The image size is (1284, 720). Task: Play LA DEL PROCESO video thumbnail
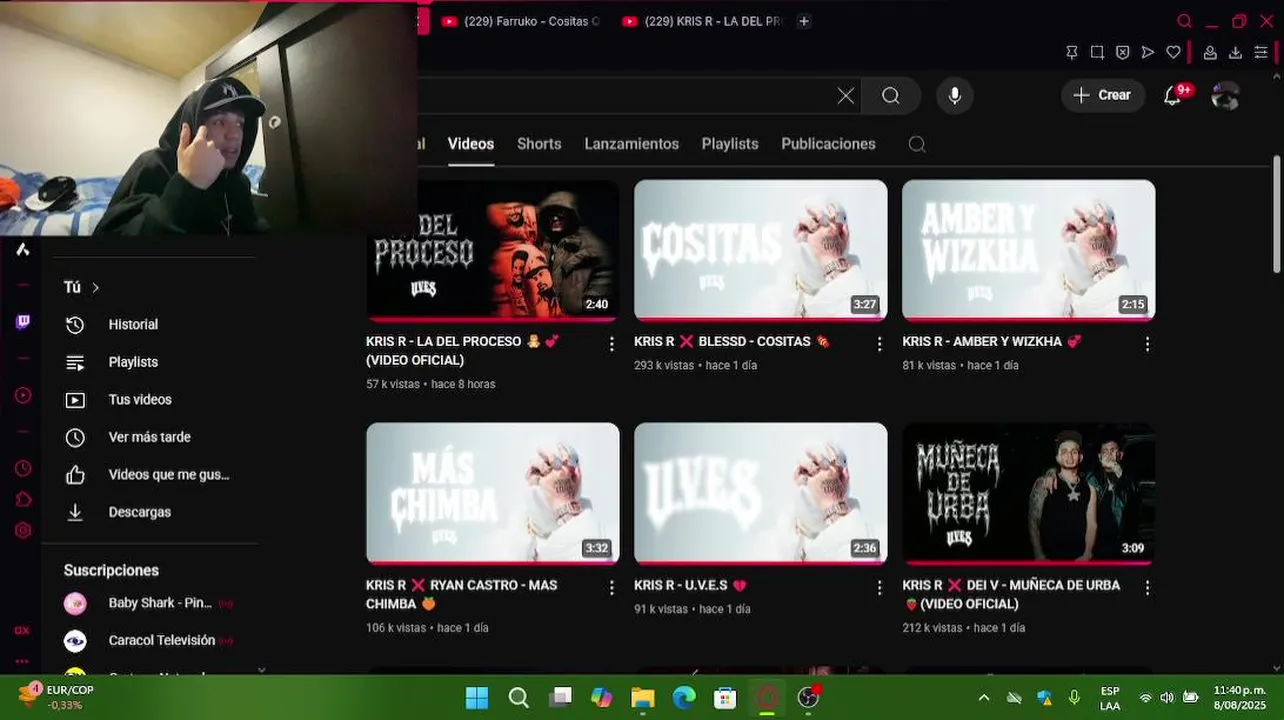(492, 249)
